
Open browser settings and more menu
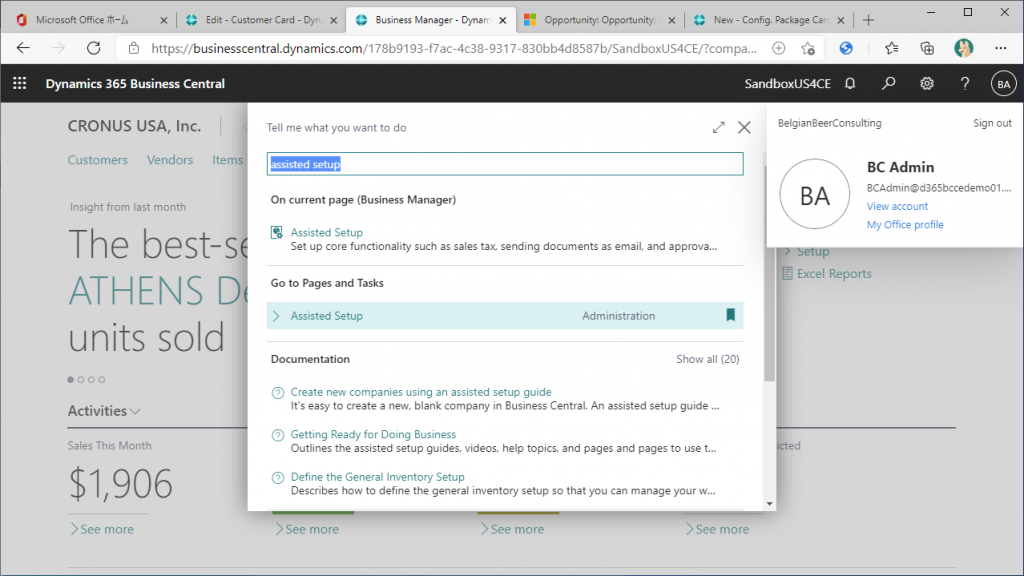[x=1000, y=48]
